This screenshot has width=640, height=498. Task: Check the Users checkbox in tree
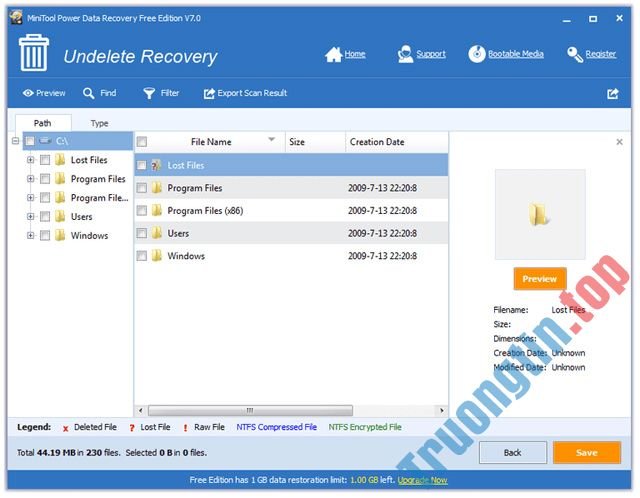[45, 217]
